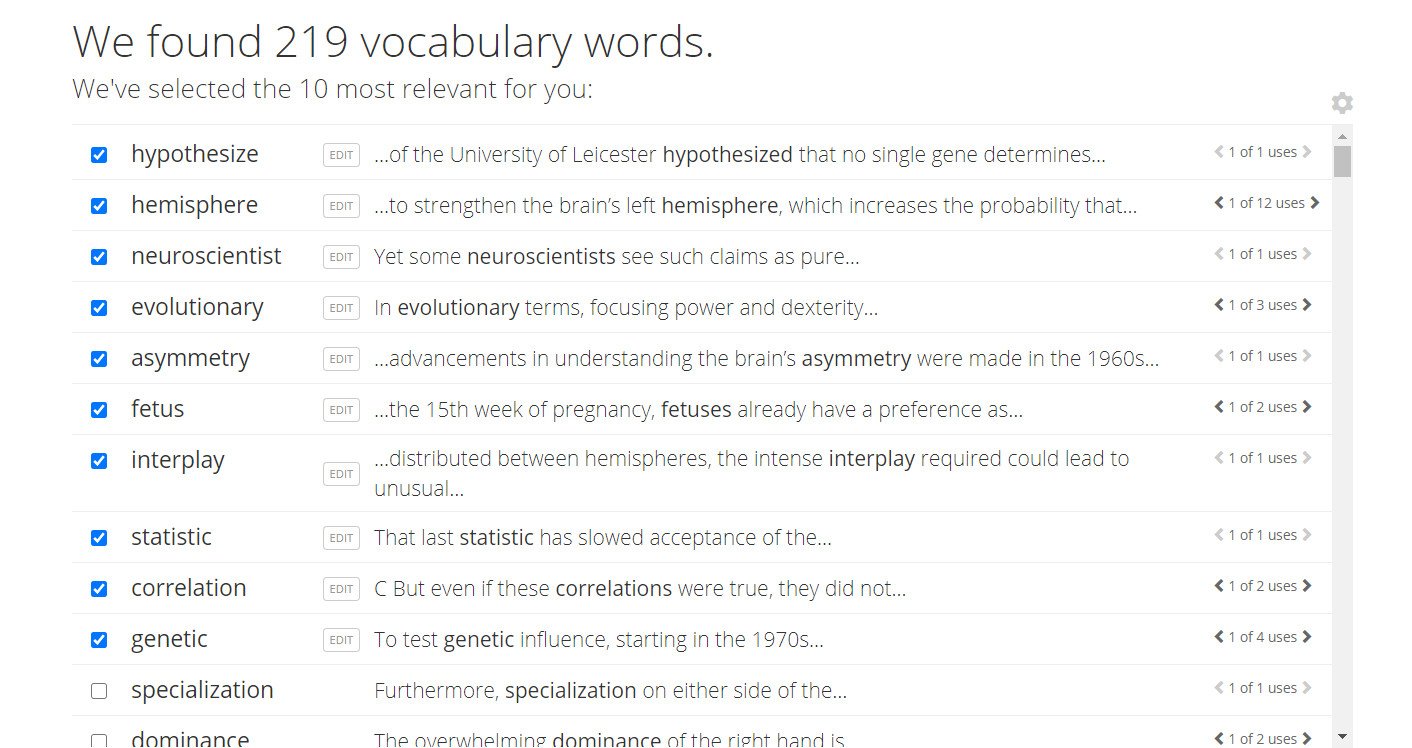1412x748 pixels.
Task: Open the EDIT control for genetic
Action: pos(340,639)
